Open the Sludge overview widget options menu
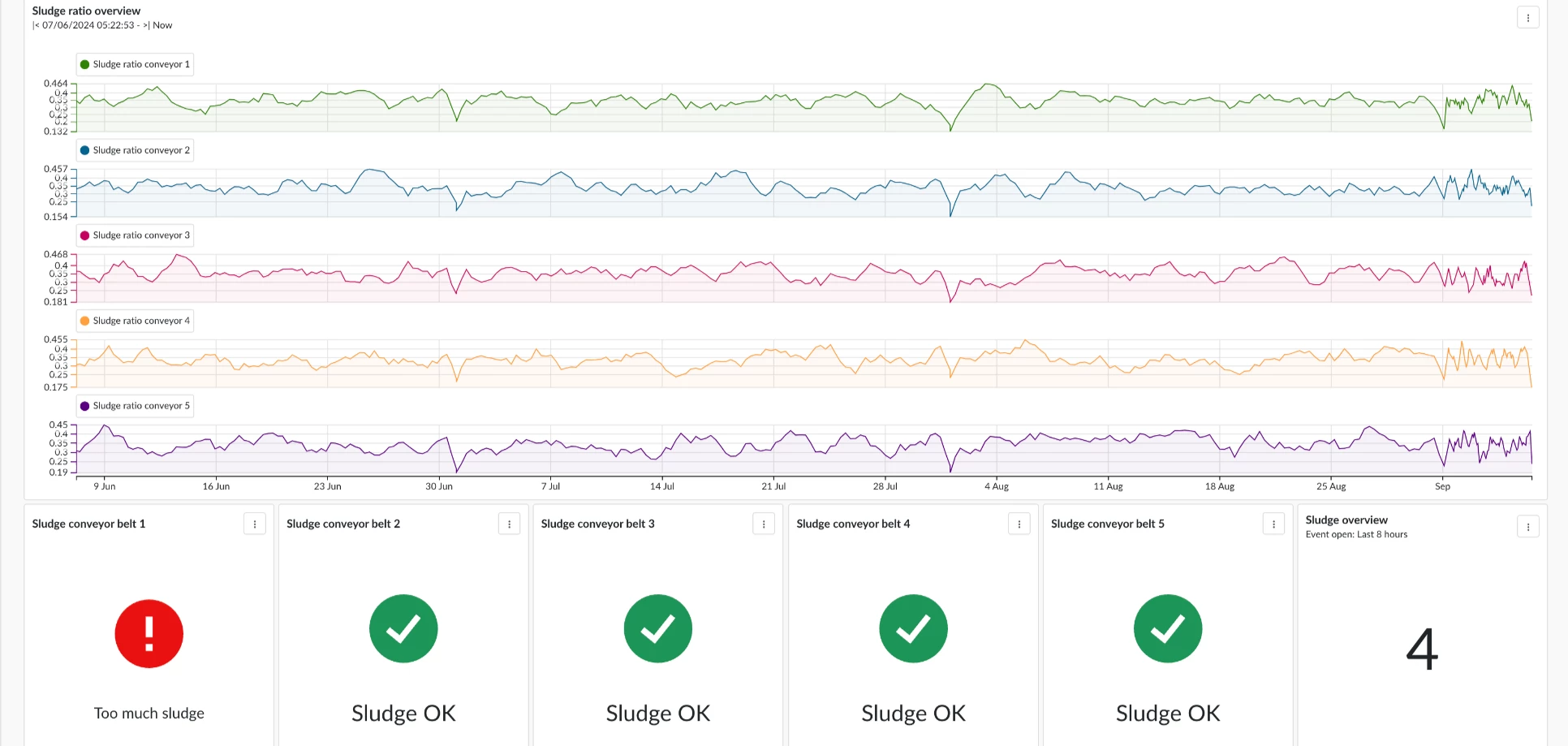The width and height of the screenshot is (1568, 746). point(1527,527)
